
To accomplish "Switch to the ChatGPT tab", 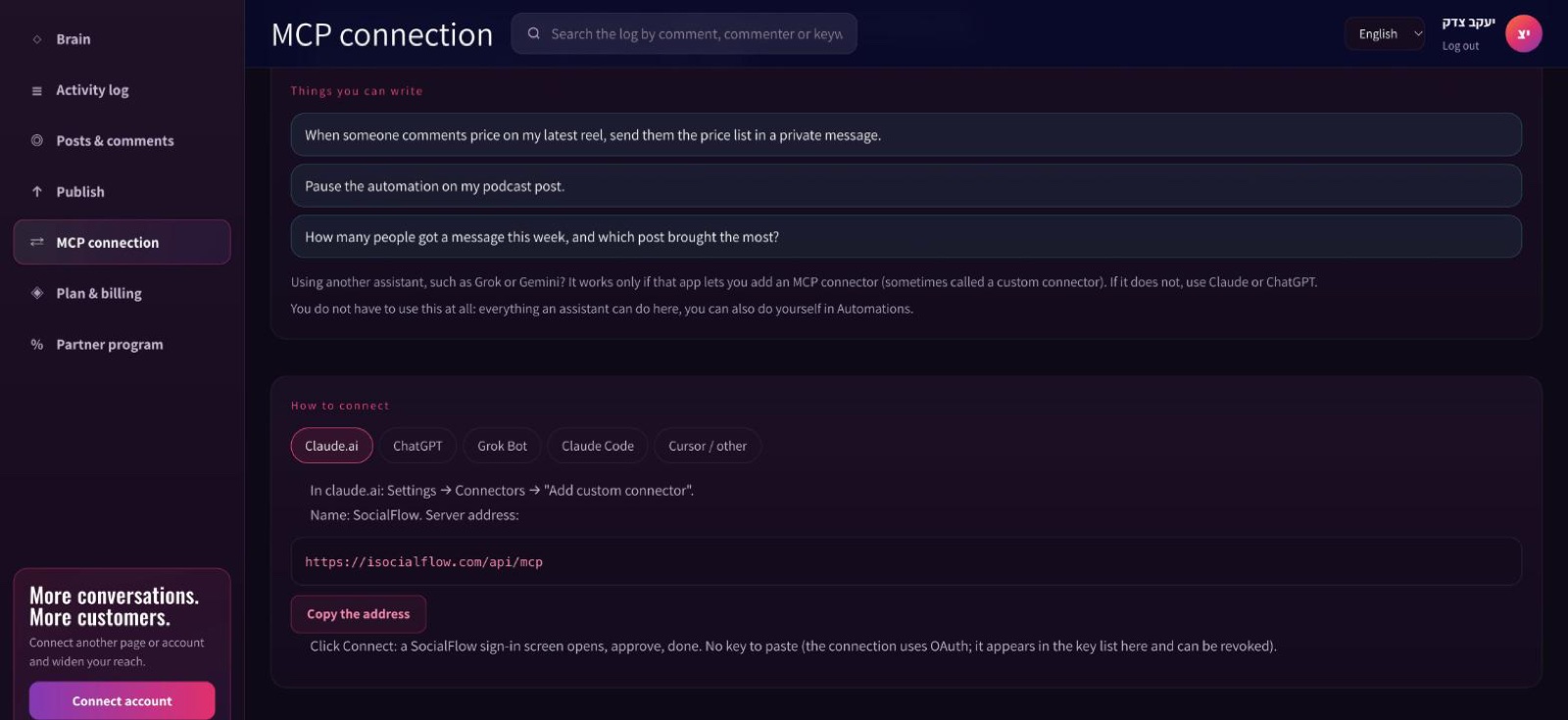I will click(417, 446).
